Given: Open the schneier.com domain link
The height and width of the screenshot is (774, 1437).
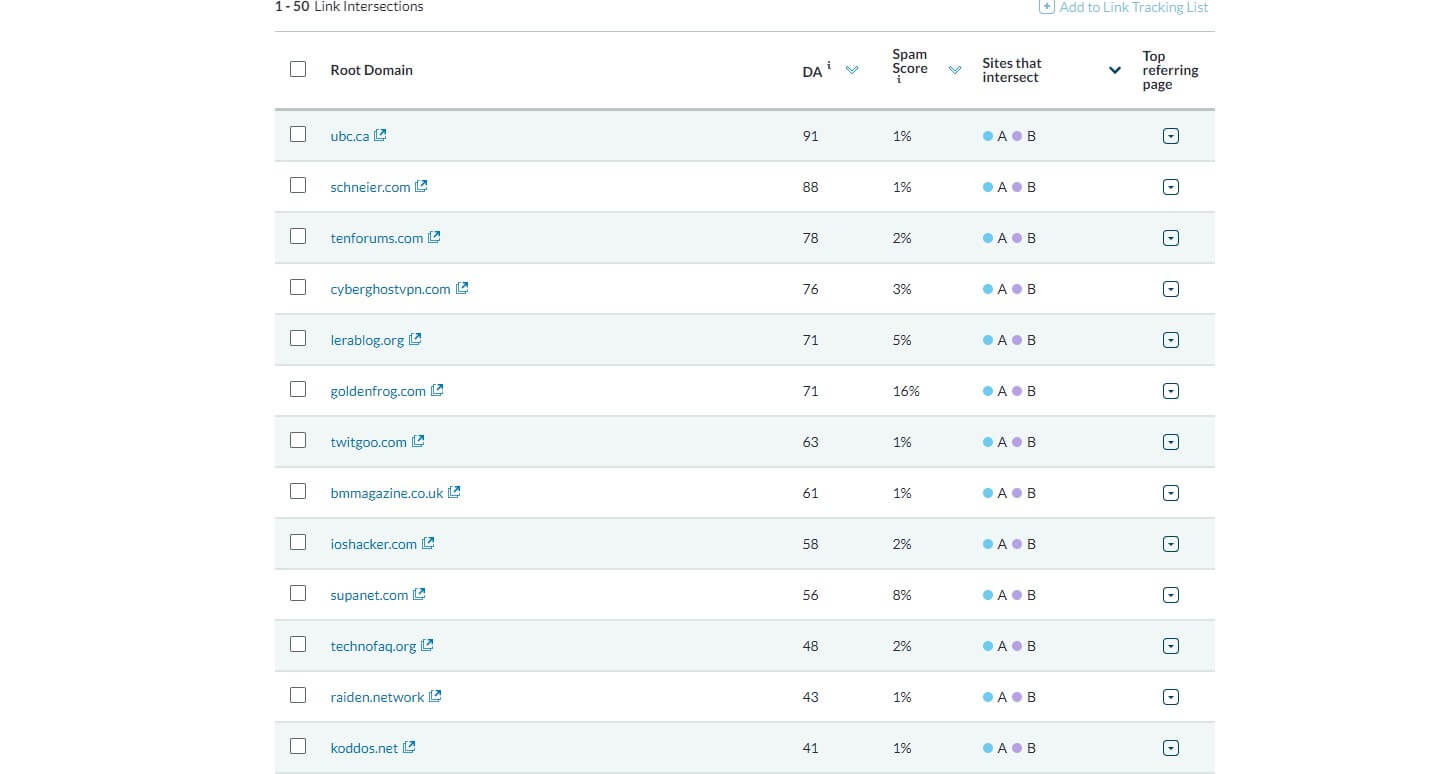Looking at the screenshot, I should (370, 187).
